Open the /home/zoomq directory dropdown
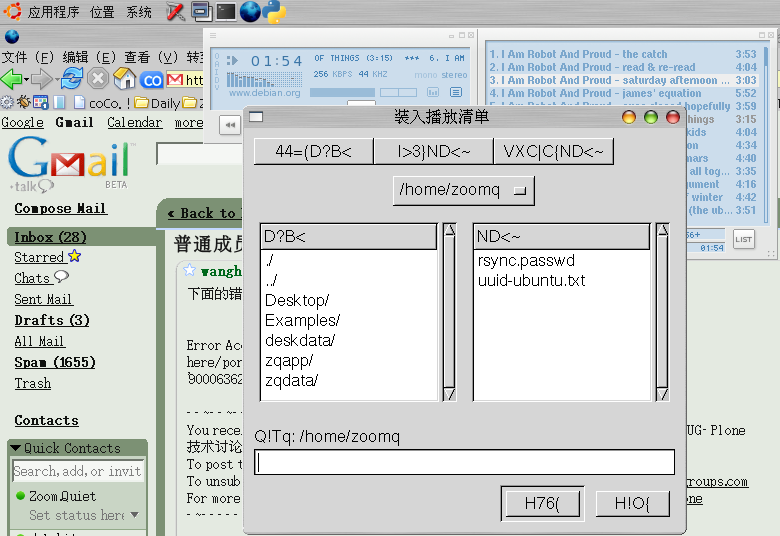 (464, 189)
